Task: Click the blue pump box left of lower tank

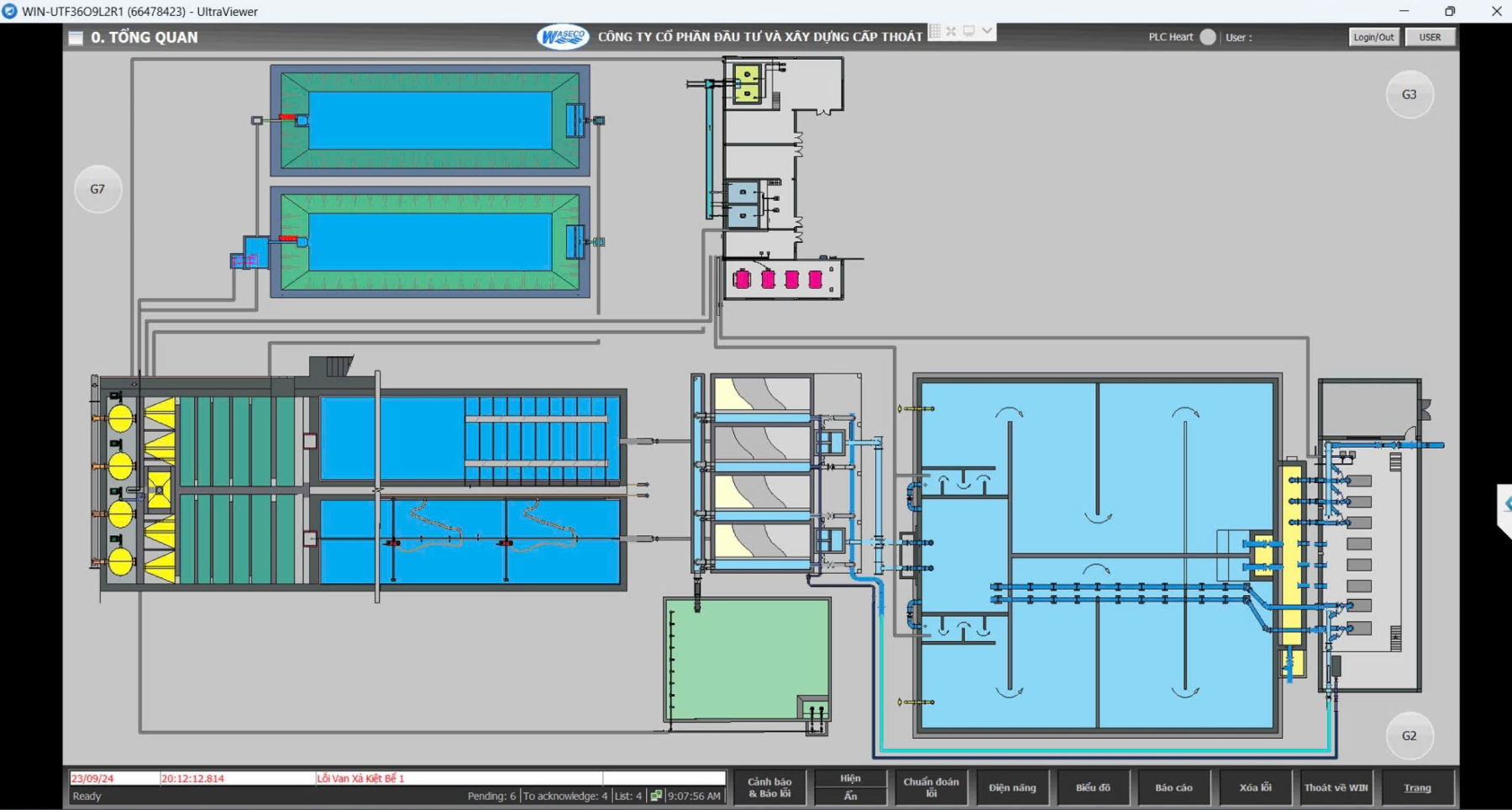Action: pos(255,252)
